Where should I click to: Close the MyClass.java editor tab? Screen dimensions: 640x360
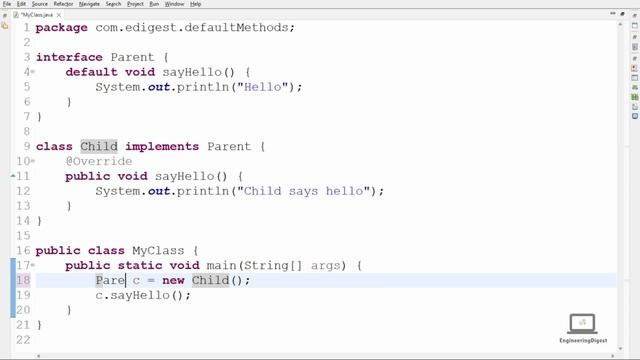pyautogui.click(x=59, y=15)
